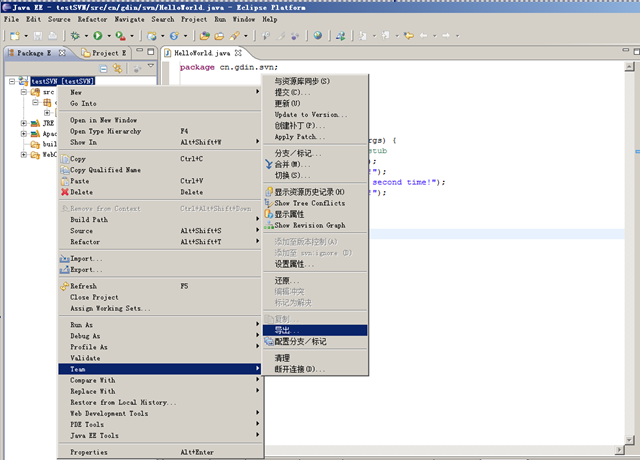Click Collapse All icon in Package Explorer
This screenshot has height=460, width=640.
104,69
